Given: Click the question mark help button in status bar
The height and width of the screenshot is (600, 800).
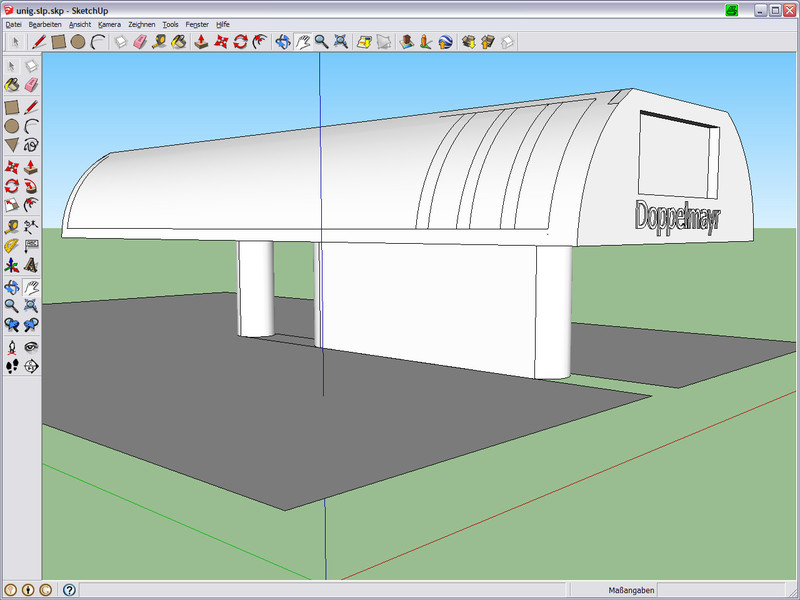Looking at the screenshot, I should [69, 590].
